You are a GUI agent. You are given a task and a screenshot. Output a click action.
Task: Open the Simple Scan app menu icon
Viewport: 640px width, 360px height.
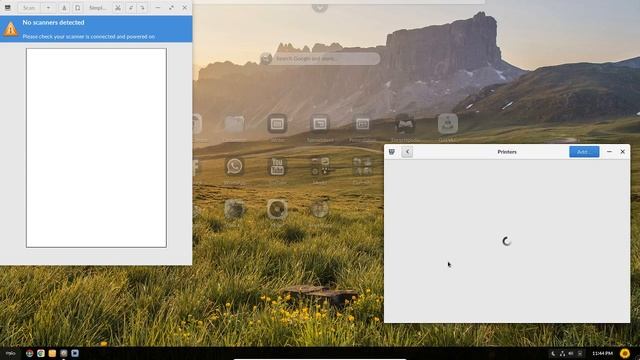click(8, 8)
